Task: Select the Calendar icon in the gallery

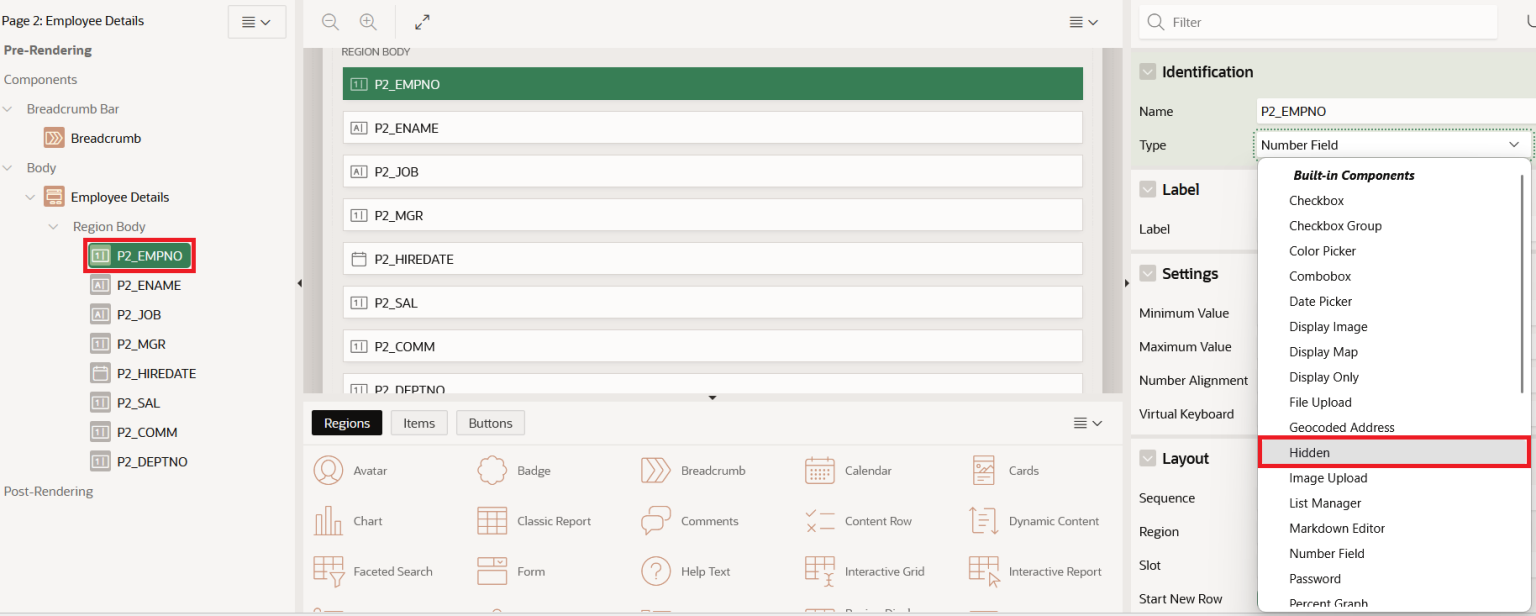Action: pyautogui.click(x=819, y=470)
